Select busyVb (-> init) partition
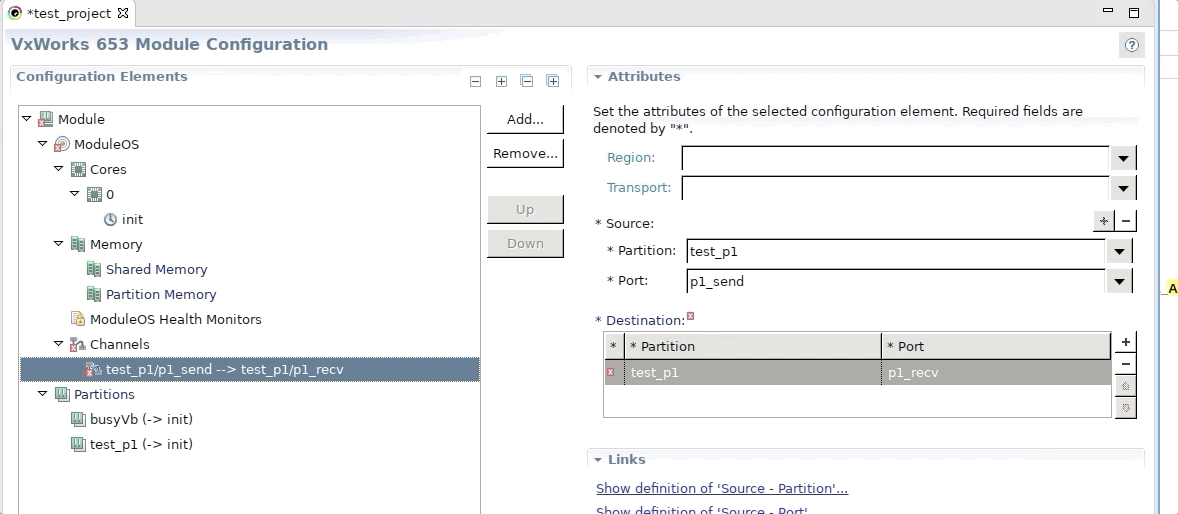The image size is (1178, 514). click(141, 419)
